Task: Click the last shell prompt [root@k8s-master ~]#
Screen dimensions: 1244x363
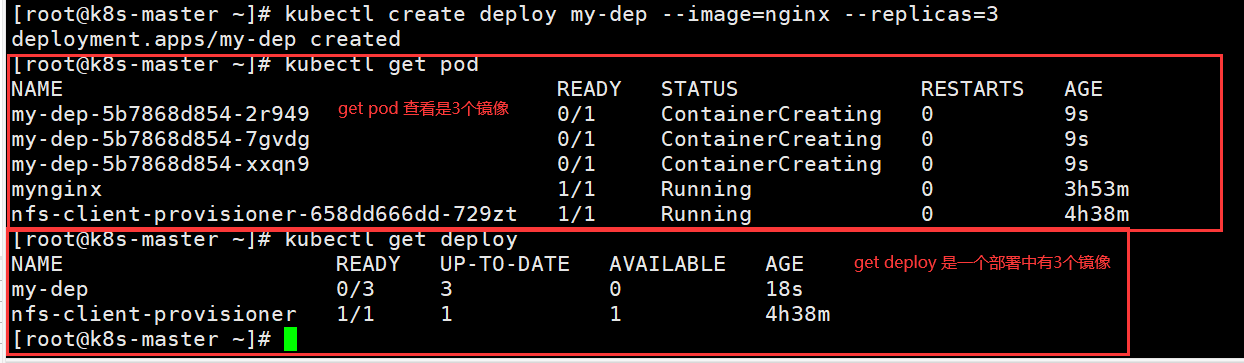Action: 141,339
